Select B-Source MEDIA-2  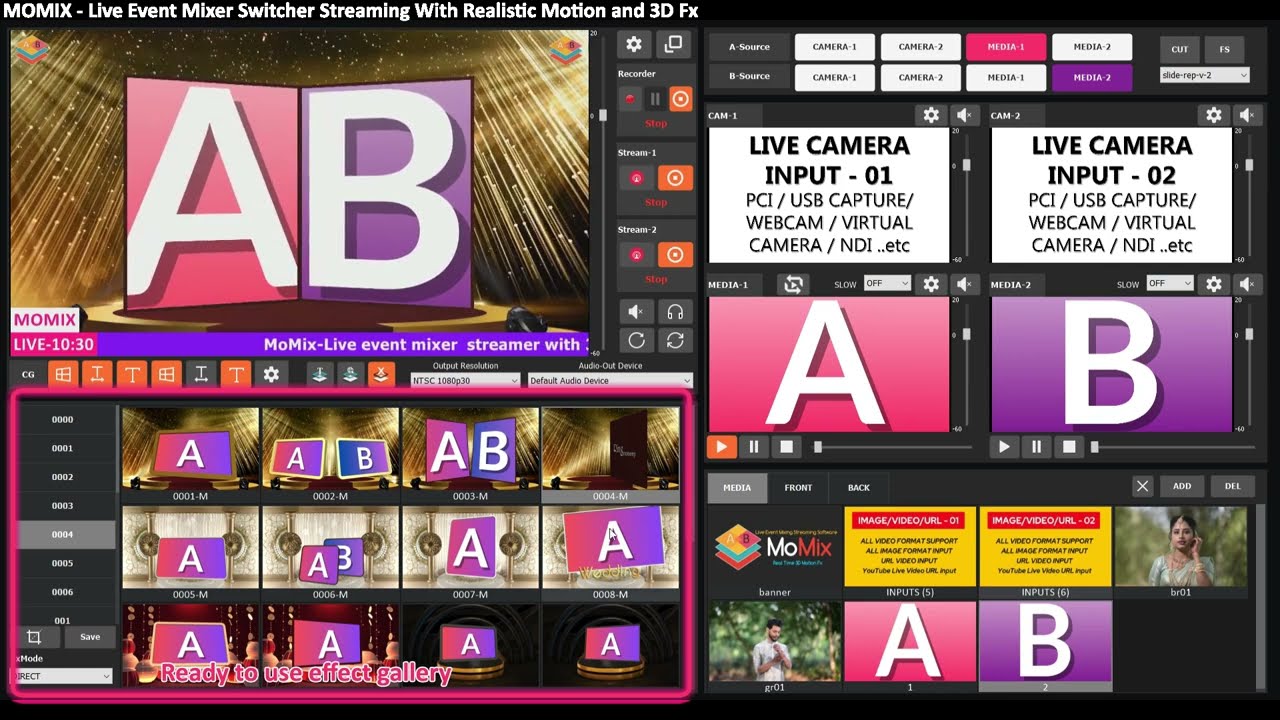[1092, 77]
